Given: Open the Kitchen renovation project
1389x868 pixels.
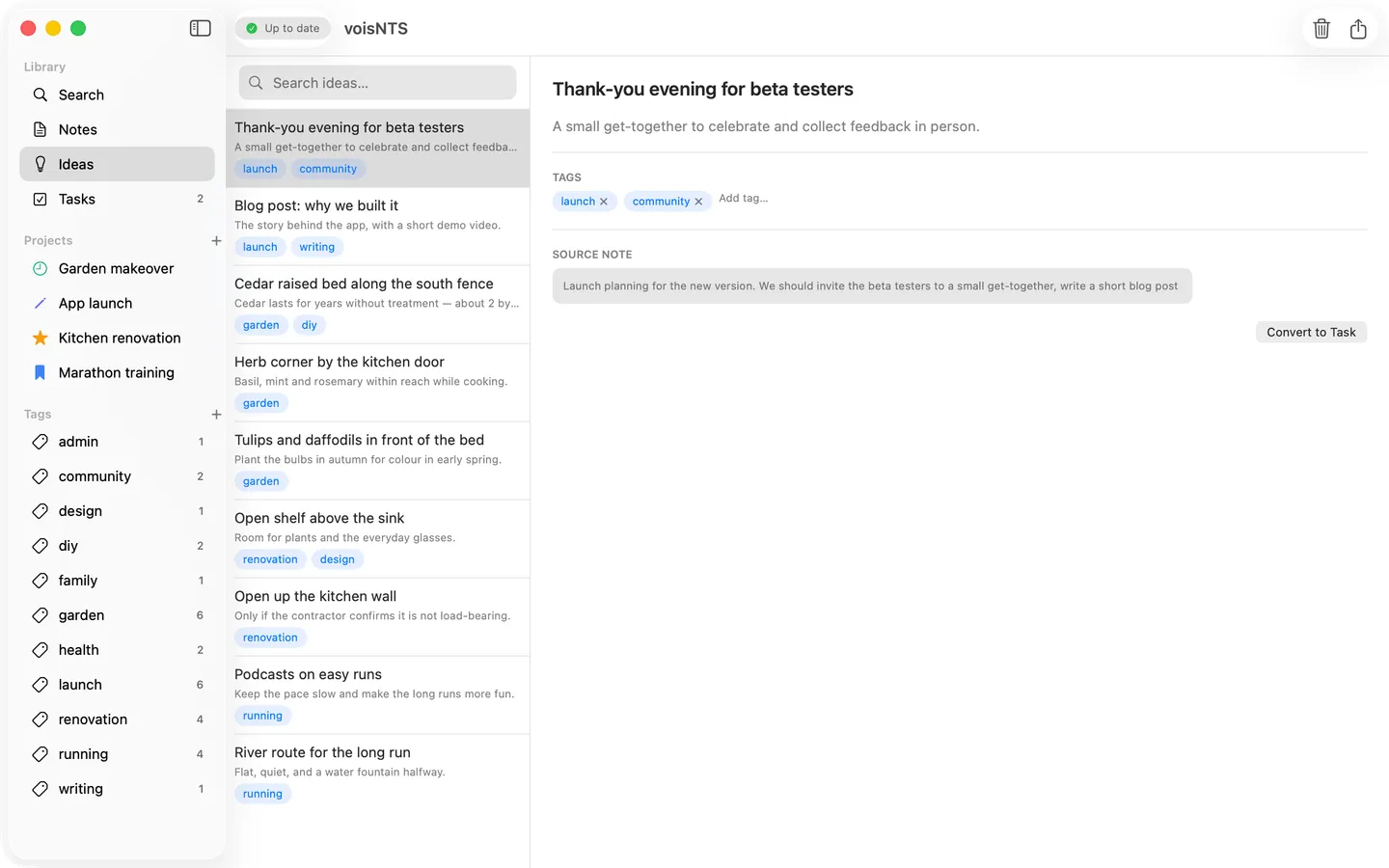Looking at the screenshot, I should click(117, 338).
